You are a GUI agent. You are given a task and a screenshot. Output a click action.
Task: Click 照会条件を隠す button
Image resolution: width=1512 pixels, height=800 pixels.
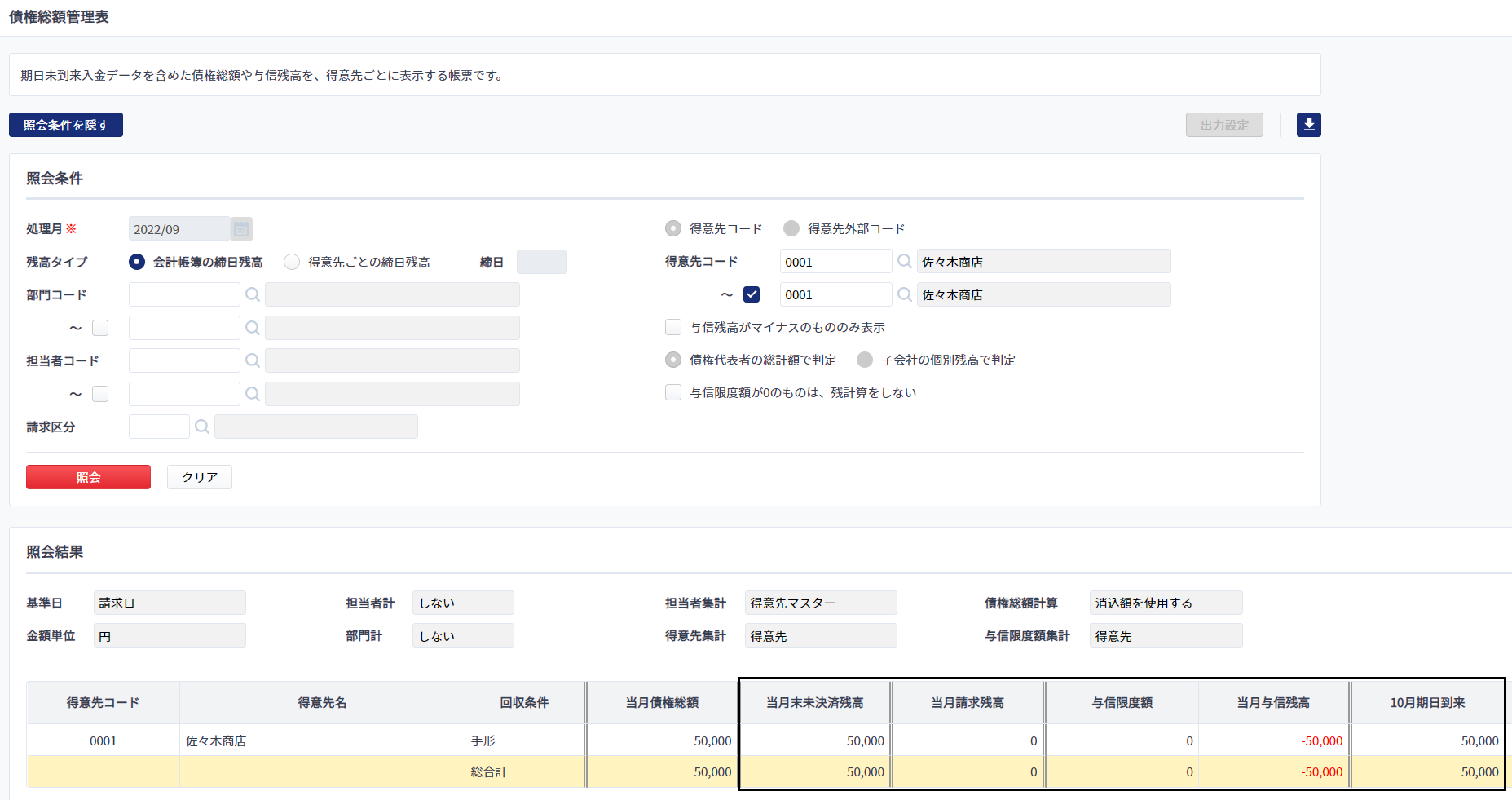(x=66, y=125)
